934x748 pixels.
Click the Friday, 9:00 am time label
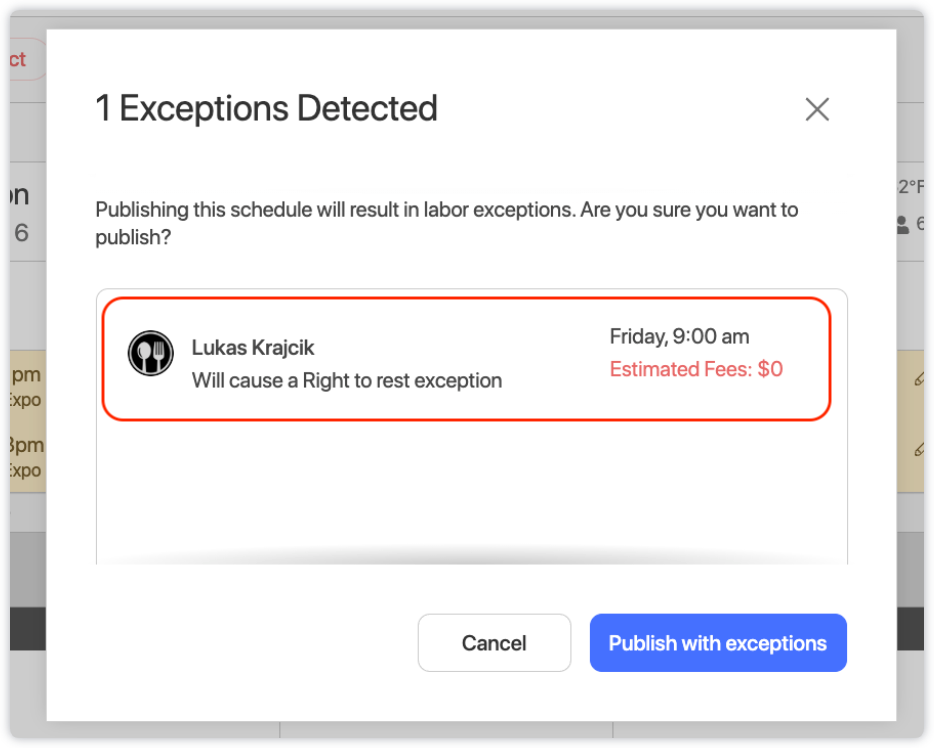coord(679,337)
